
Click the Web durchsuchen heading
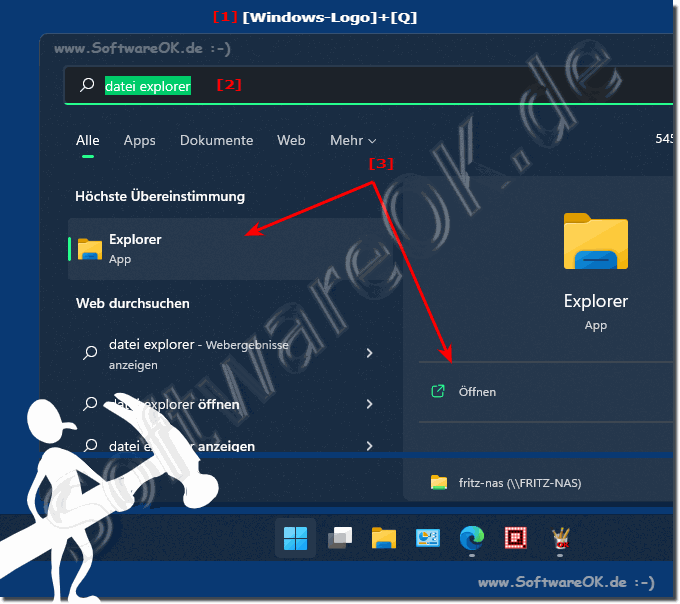coord(133,303)
